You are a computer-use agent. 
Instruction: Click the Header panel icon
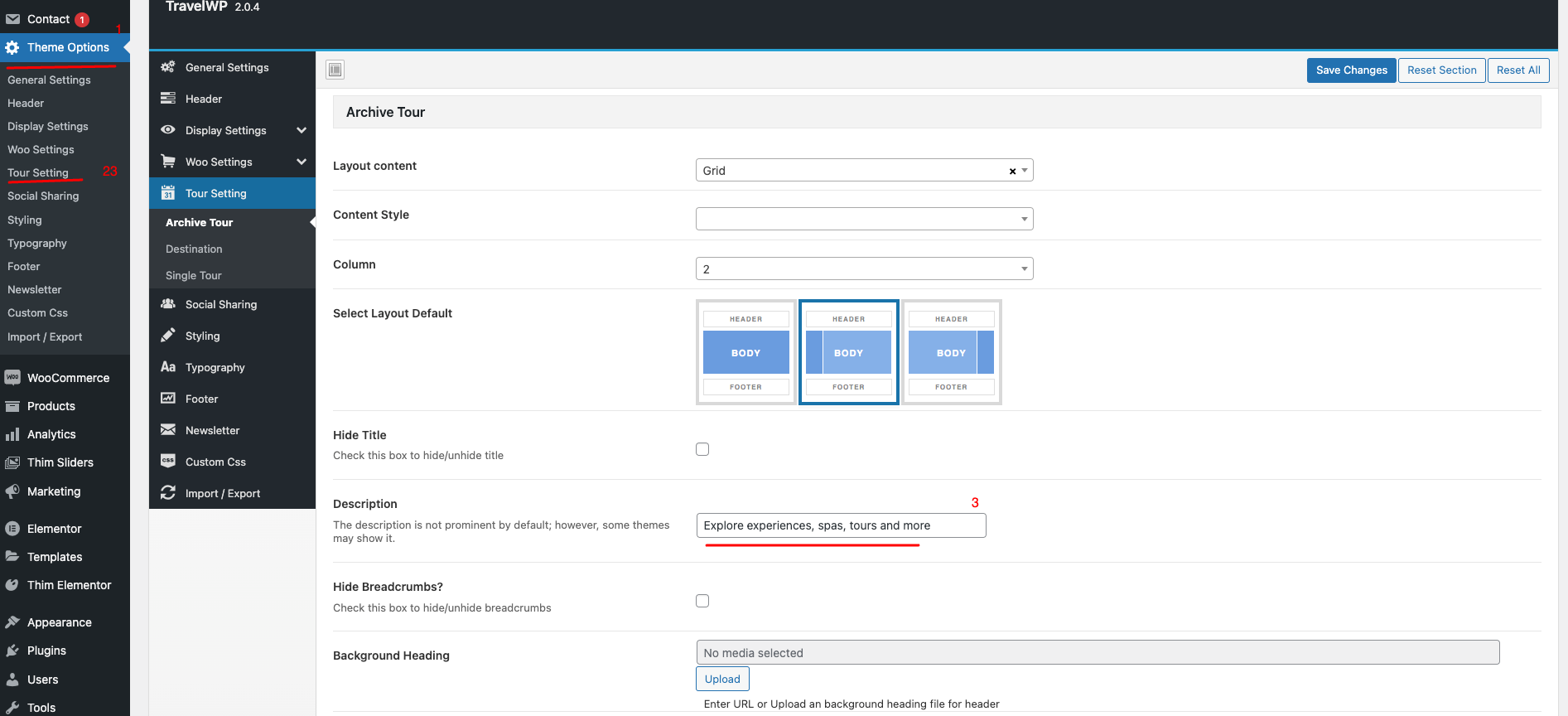[168, 99]
